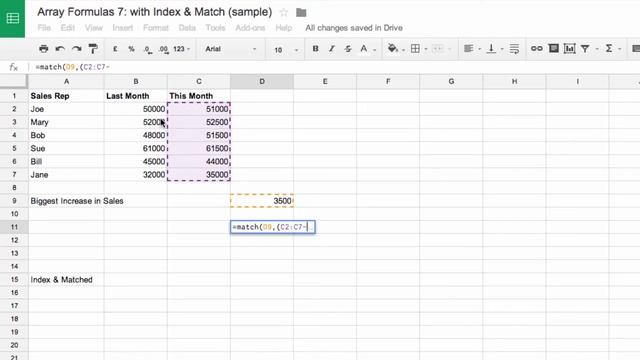Viewport: 640px width, 360px height.
Task: Select the Index & Matched cell
Action: (x=66, y=280)
